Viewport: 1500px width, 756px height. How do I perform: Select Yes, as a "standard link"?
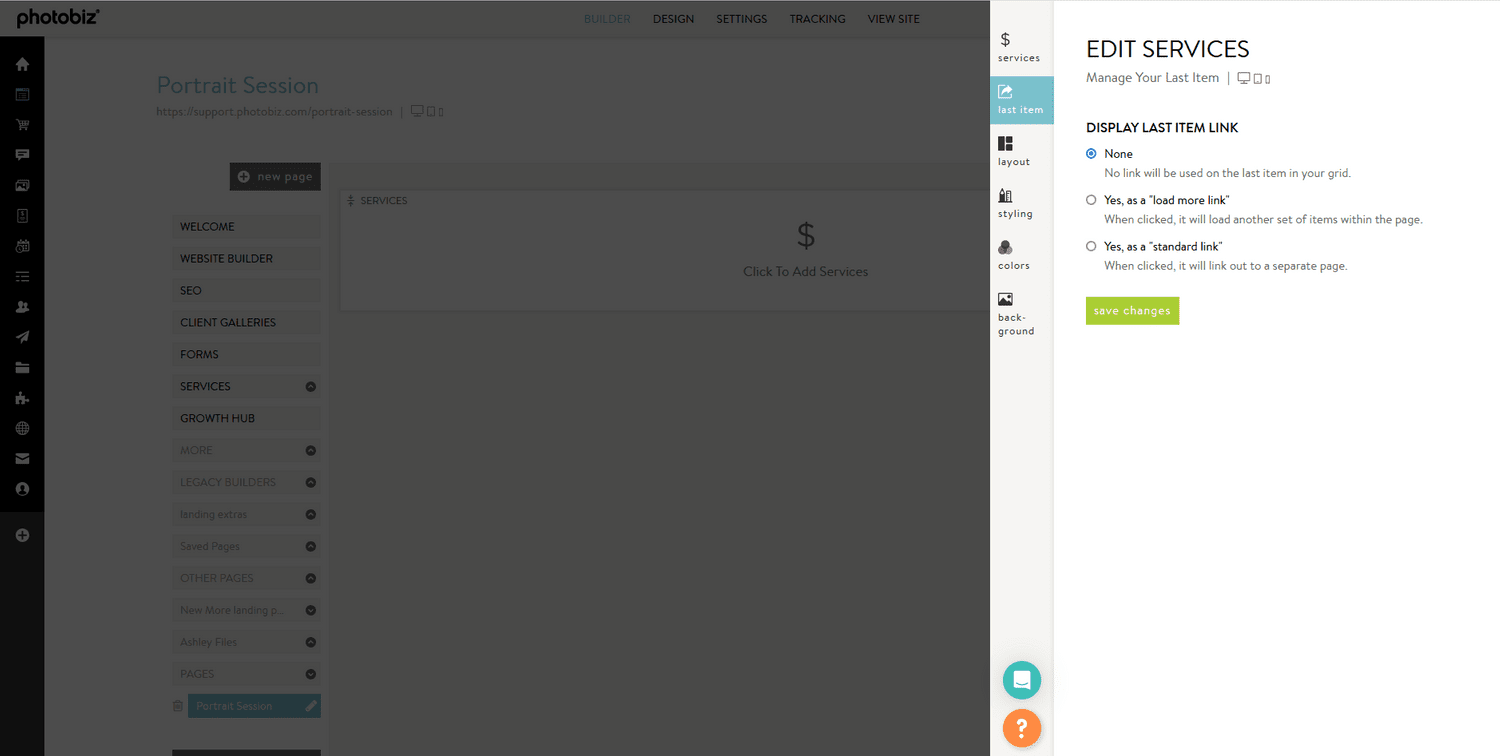click(x=1091, y=246)
